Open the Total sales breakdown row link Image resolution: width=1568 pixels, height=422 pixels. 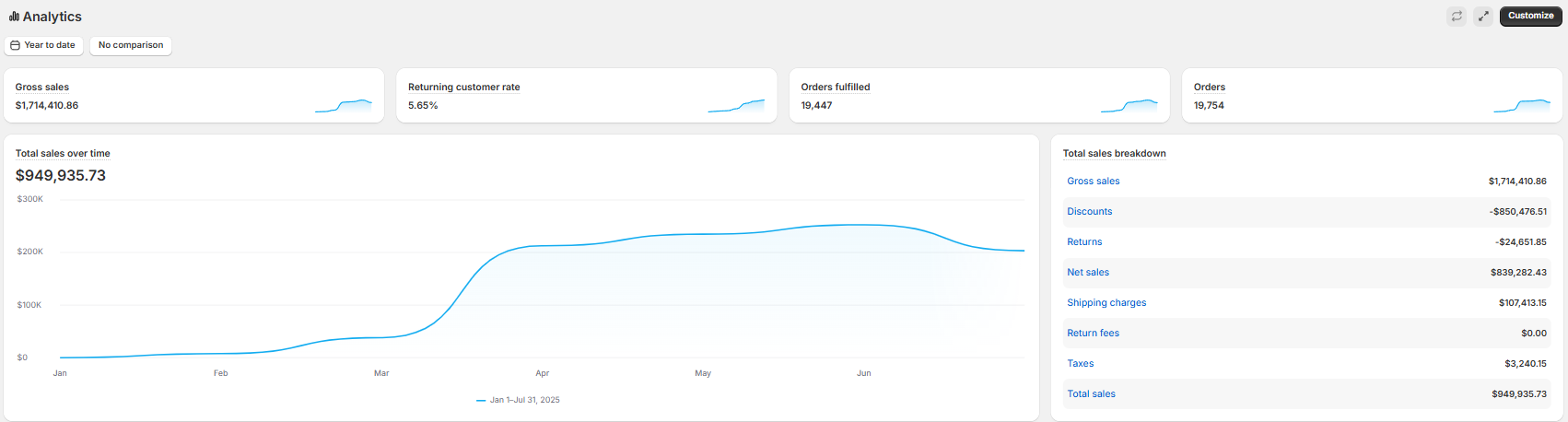[1091, 394]
